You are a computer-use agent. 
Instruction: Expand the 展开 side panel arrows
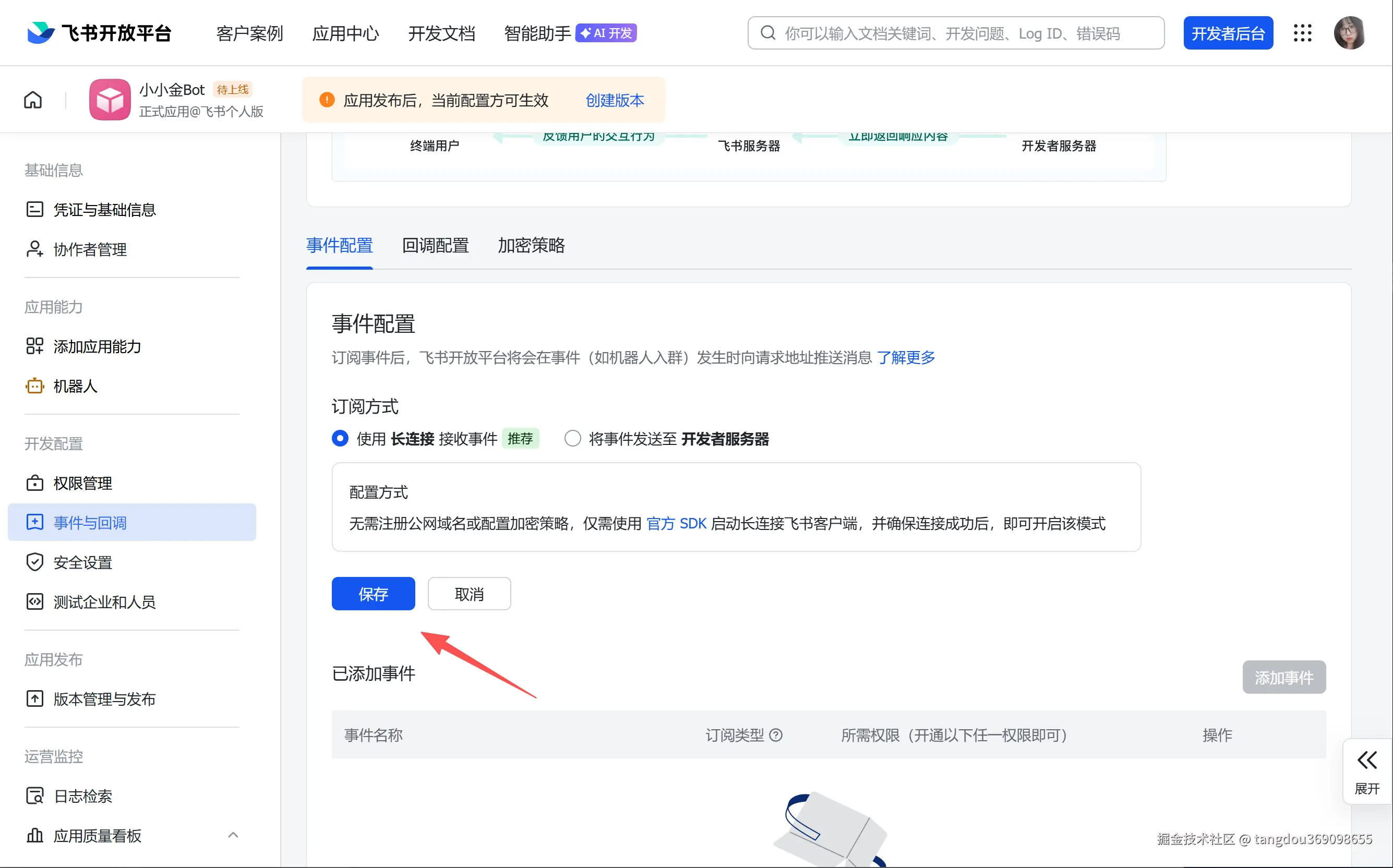click(1366, 761)
